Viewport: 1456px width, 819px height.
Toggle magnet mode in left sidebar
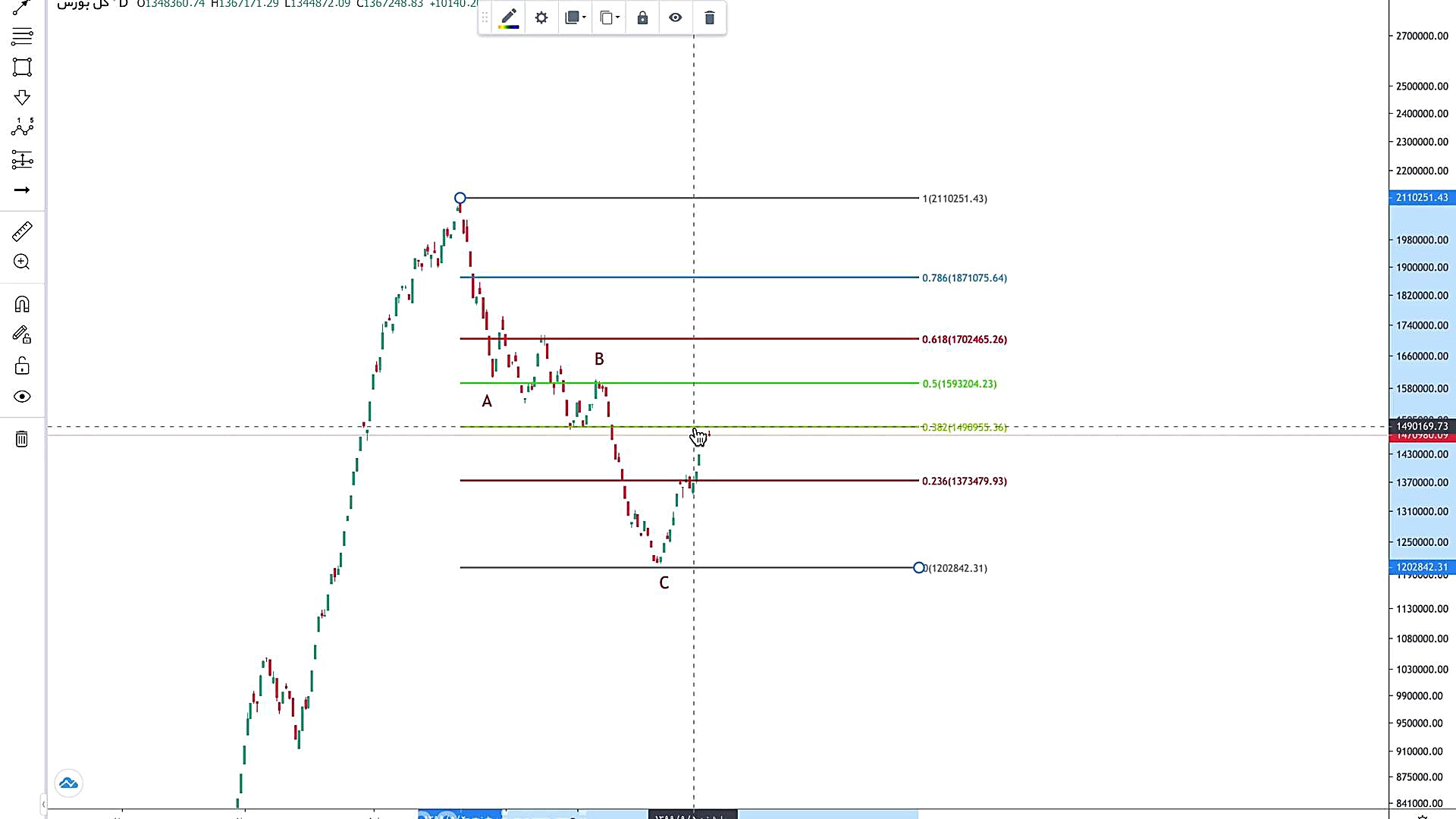pyautogui.click(x=22, y=305)
